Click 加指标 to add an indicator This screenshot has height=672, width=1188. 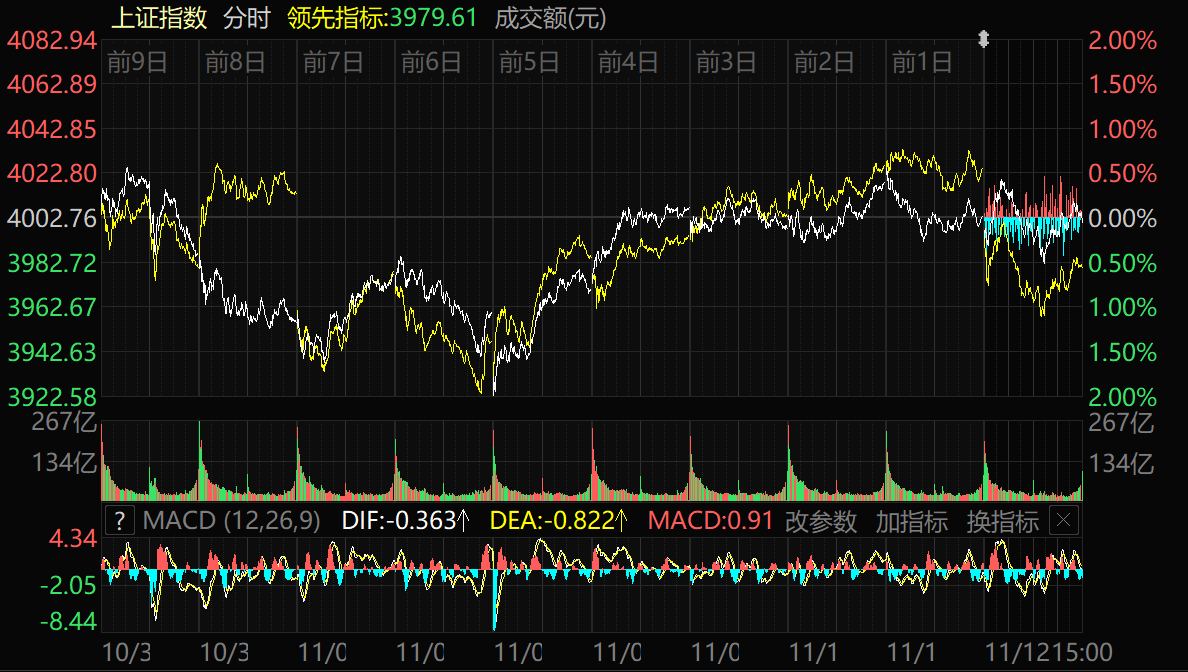(911, 521)
